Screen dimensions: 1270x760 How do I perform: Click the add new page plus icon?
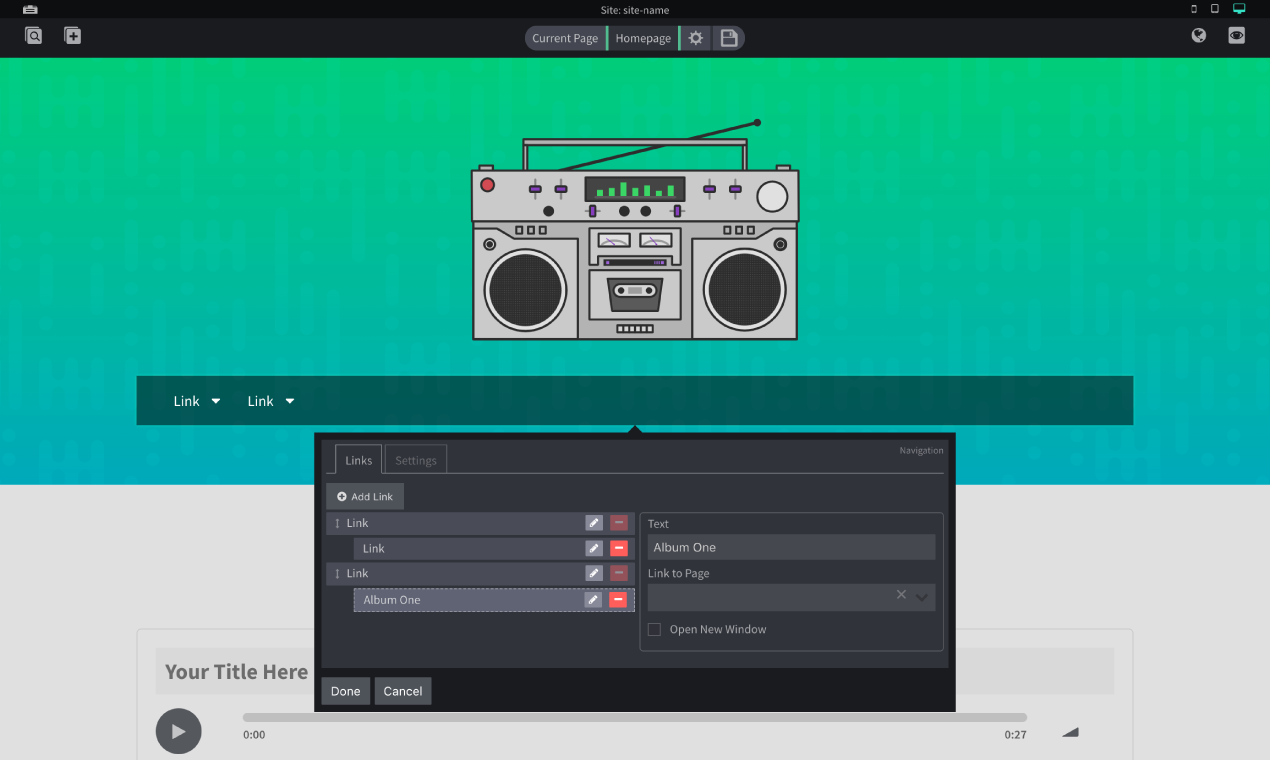pos(73,36)
